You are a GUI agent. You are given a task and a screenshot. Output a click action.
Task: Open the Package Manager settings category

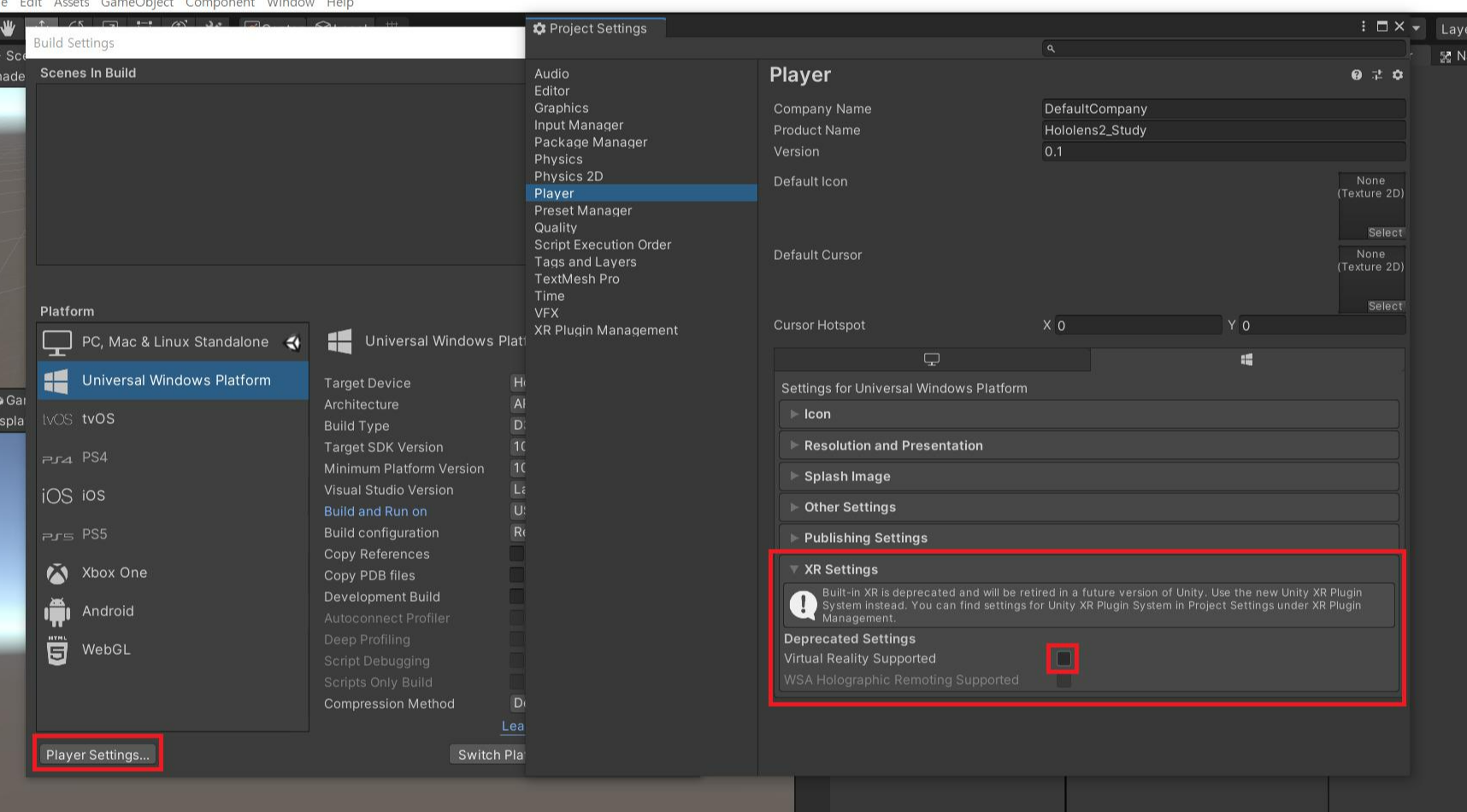click(641, 142)
